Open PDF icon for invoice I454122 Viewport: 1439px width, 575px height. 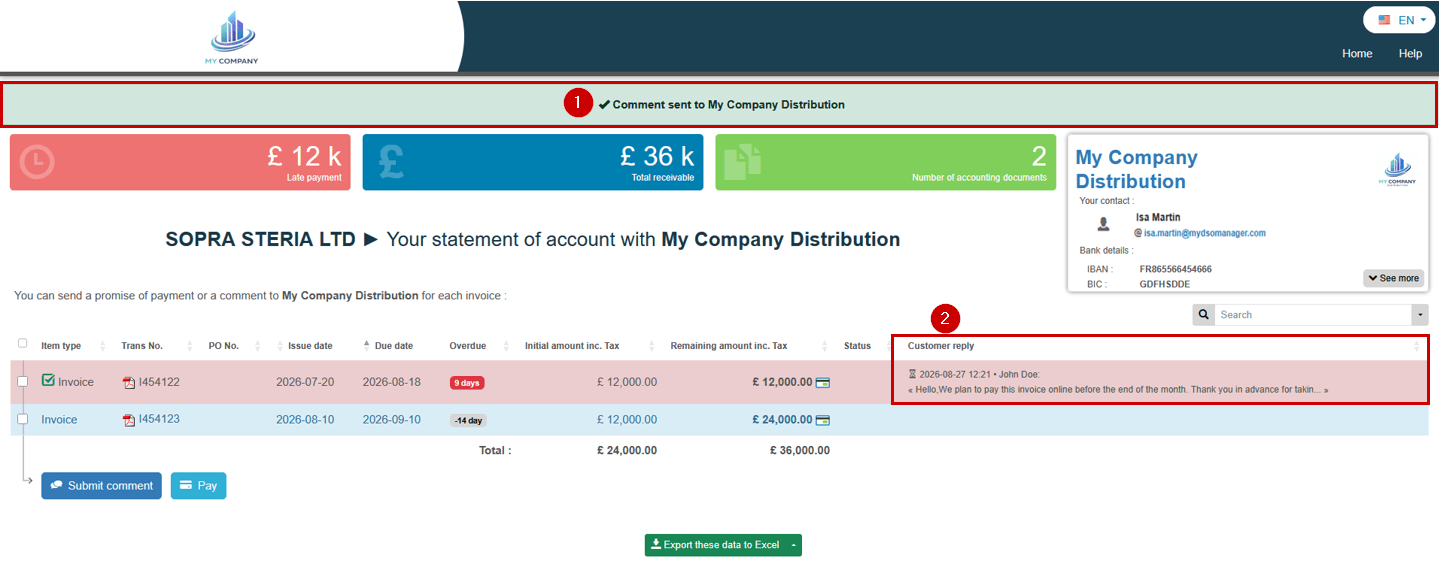click(128, 382)
